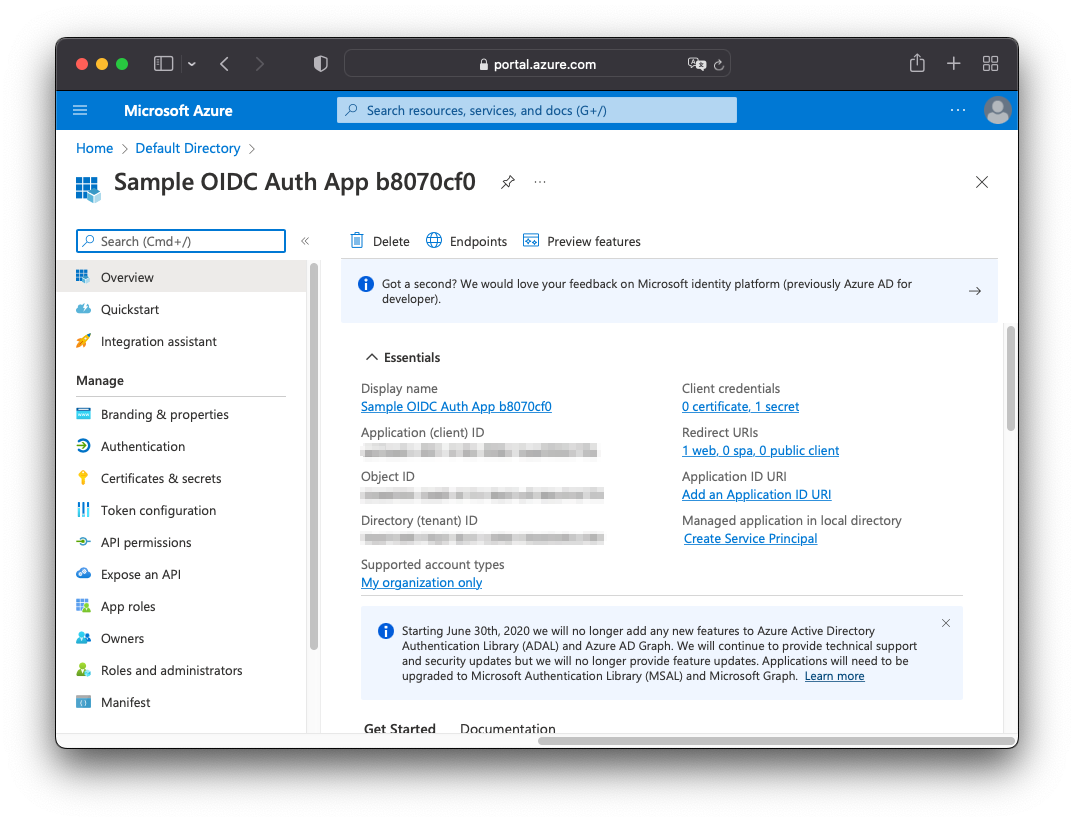
Task: Reload the page with the refresh icon
Action: click(x=719, y=64)
